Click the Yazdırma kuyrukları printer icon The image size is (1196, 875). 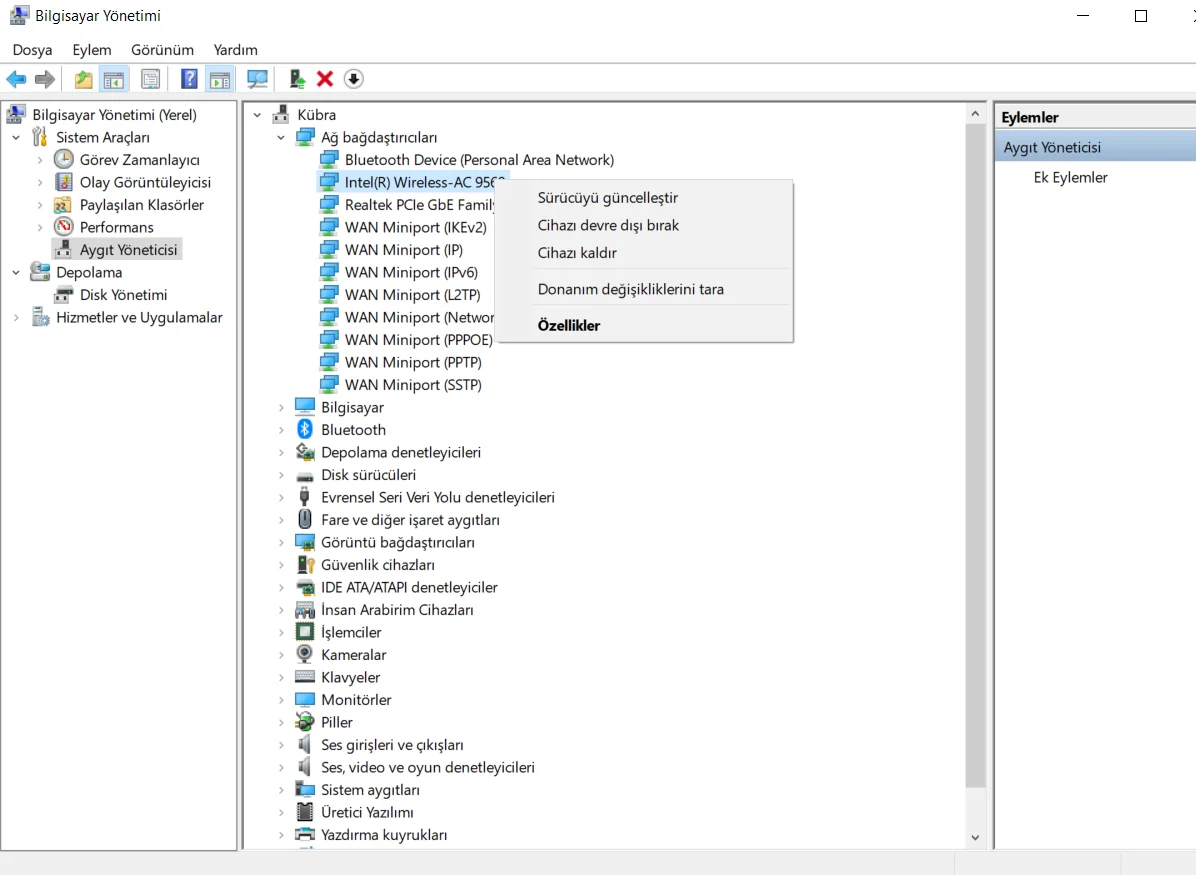coord(304,835)
